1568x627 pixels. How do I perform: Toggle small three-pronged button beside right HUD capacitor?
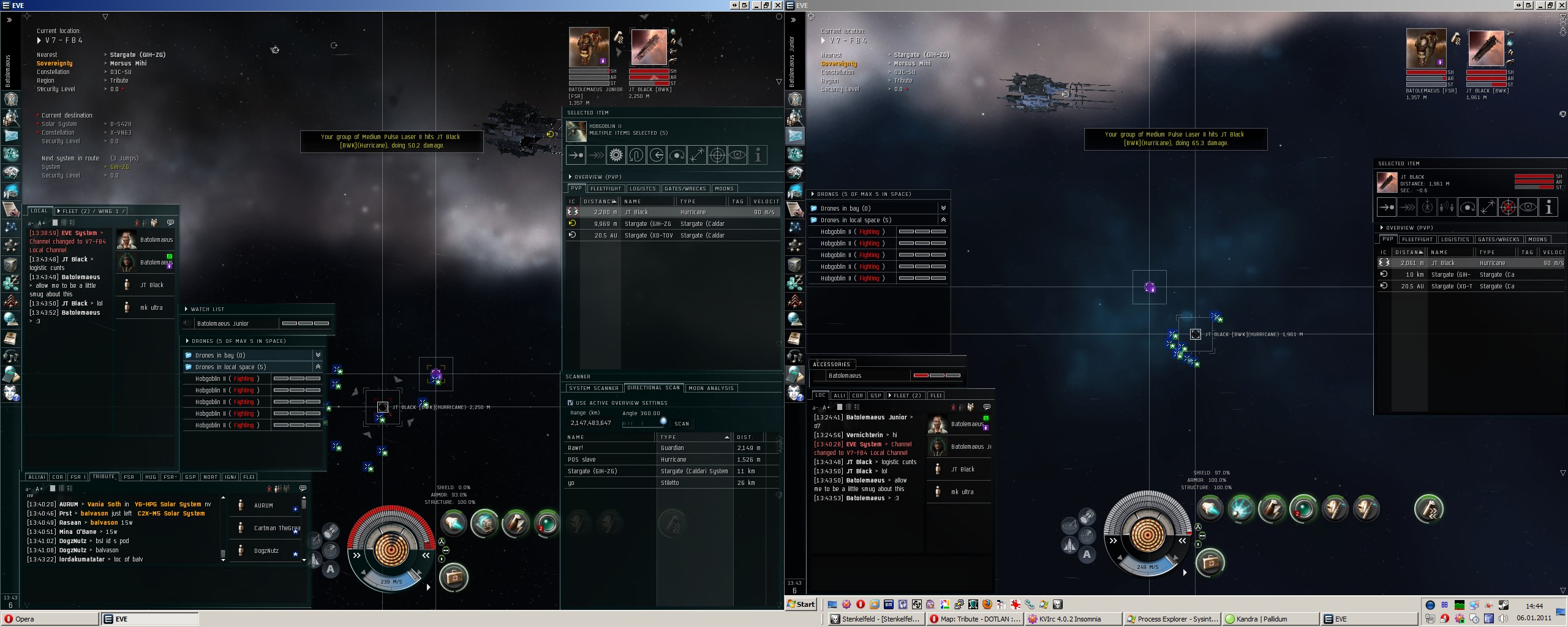click(x=1199, y=527)
